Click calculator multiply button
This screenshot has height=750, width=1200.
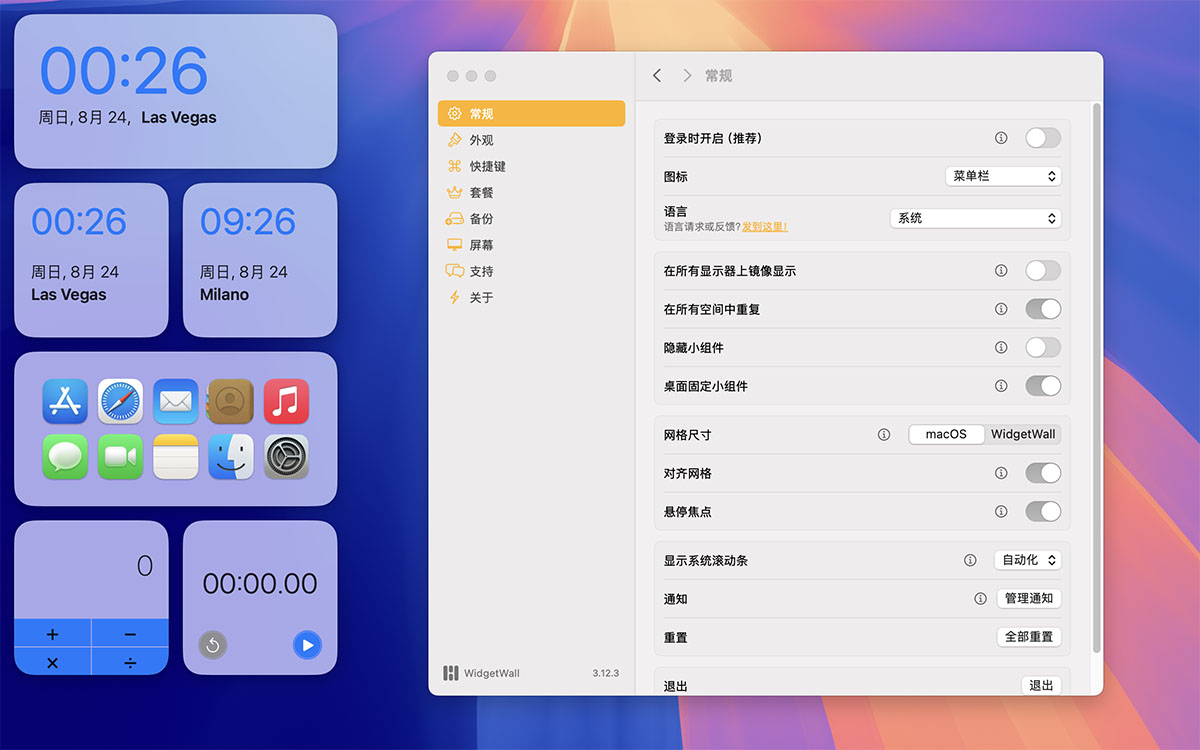pos(53,662)
